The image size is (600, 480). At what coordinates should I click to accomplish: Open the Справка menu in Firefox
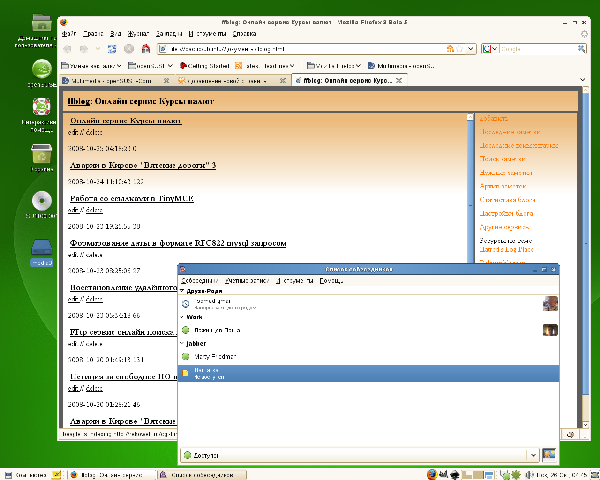click(x=245, y=33)
